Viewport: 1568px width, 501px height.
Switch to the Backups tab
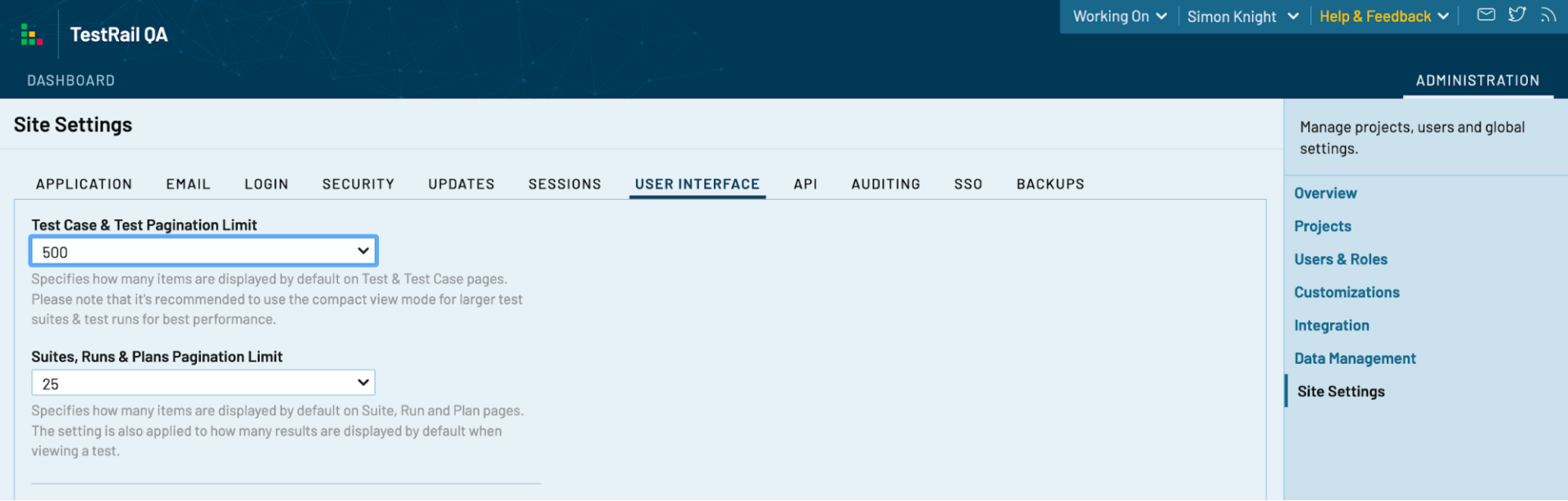coord(1050,184)
